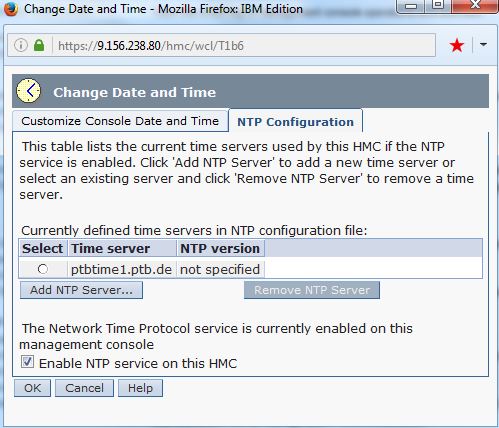The width and height of the screenshot is (499, 428).
Task: Click the yellow clock icon in header
Action: [29, 91]
